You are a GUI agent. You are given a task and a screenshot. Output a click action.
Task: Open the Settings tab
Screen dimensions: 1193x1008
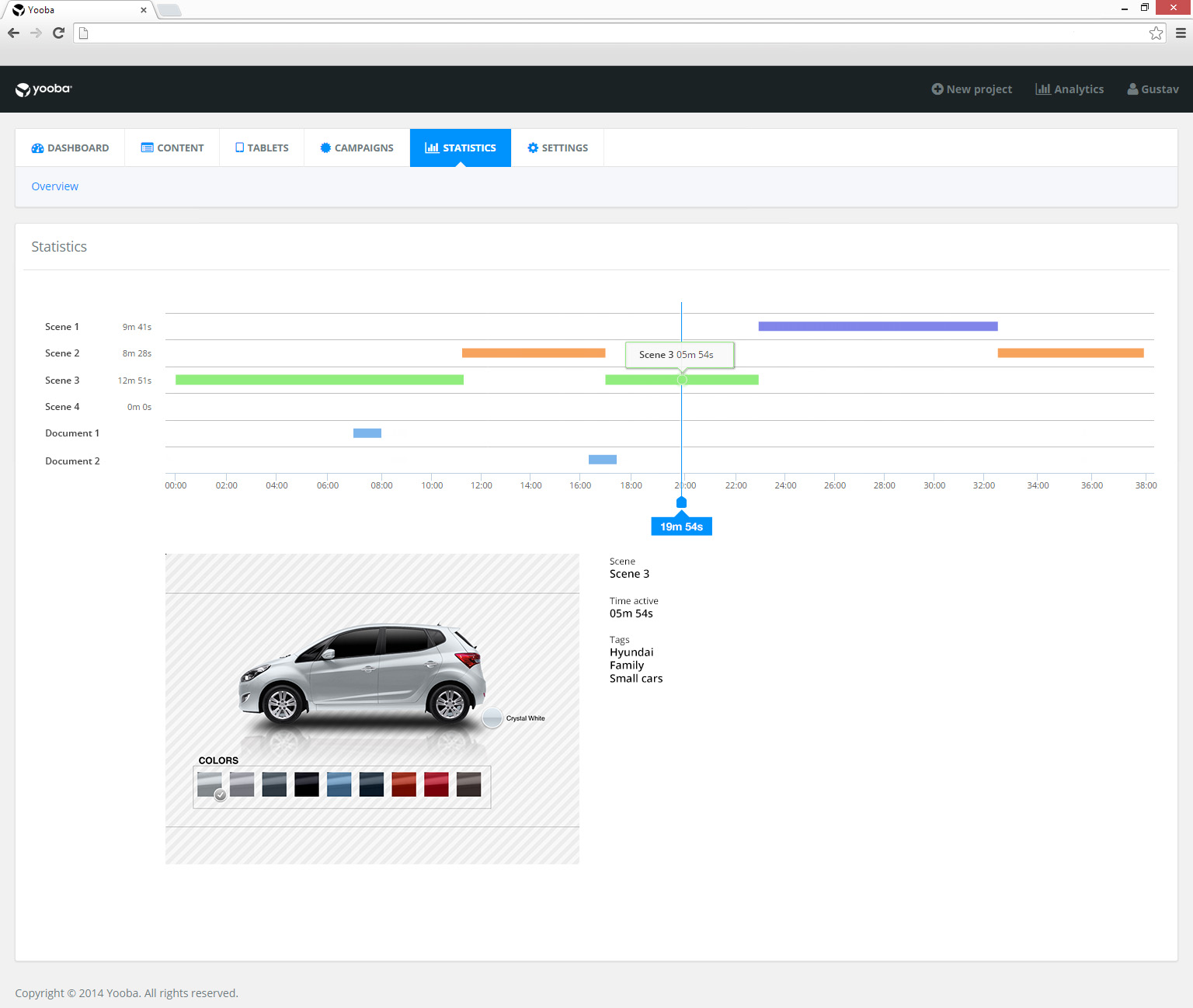point(558,148)
